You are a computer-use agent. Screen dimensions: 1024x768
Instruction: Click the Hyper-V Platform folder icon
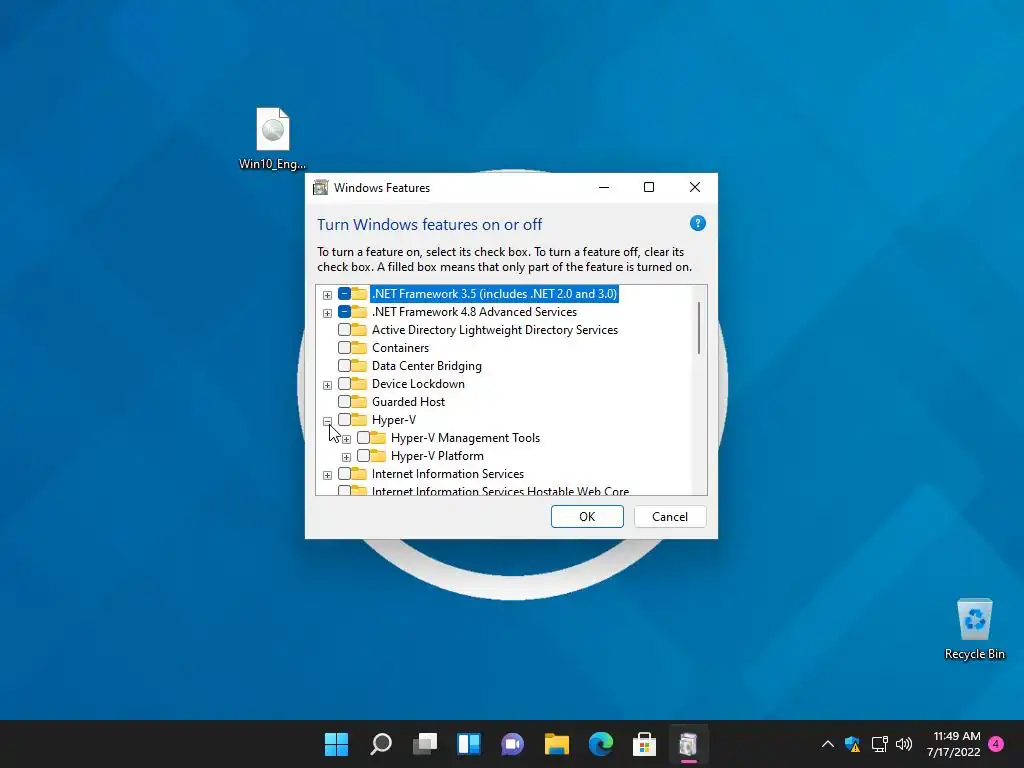pos(378,455)
